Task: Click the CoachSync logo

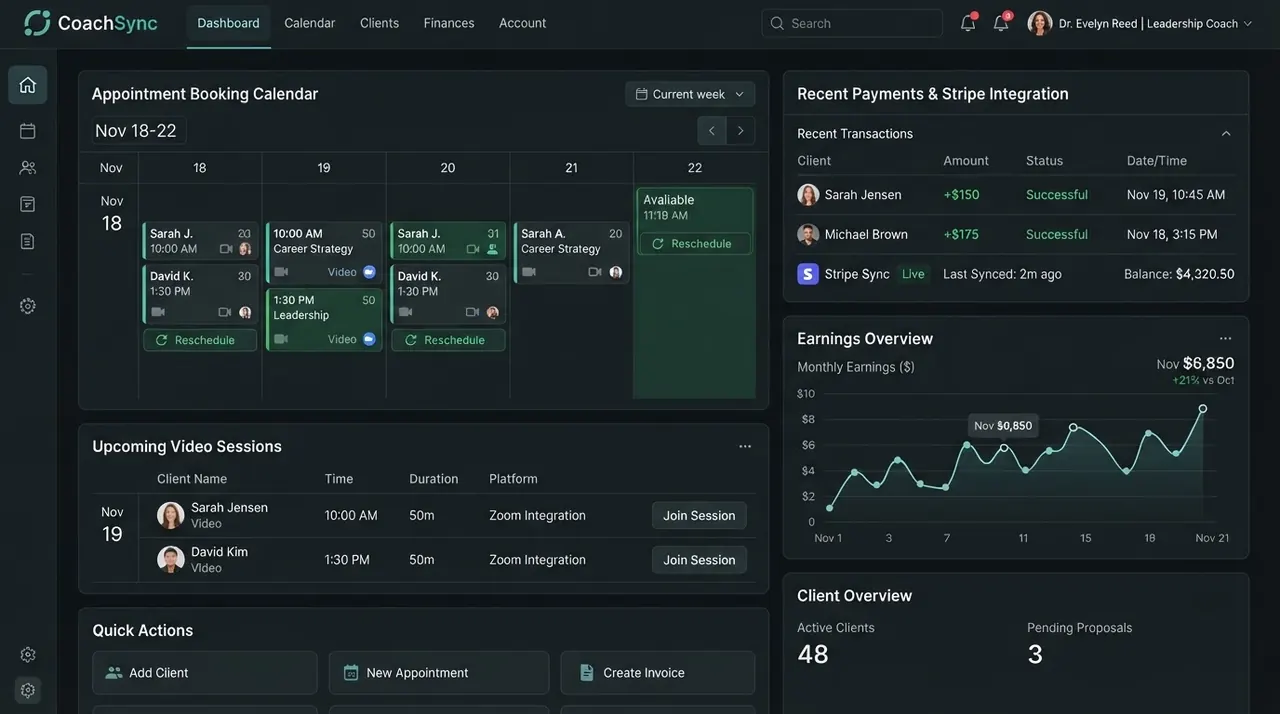Action: pos(91,23)
